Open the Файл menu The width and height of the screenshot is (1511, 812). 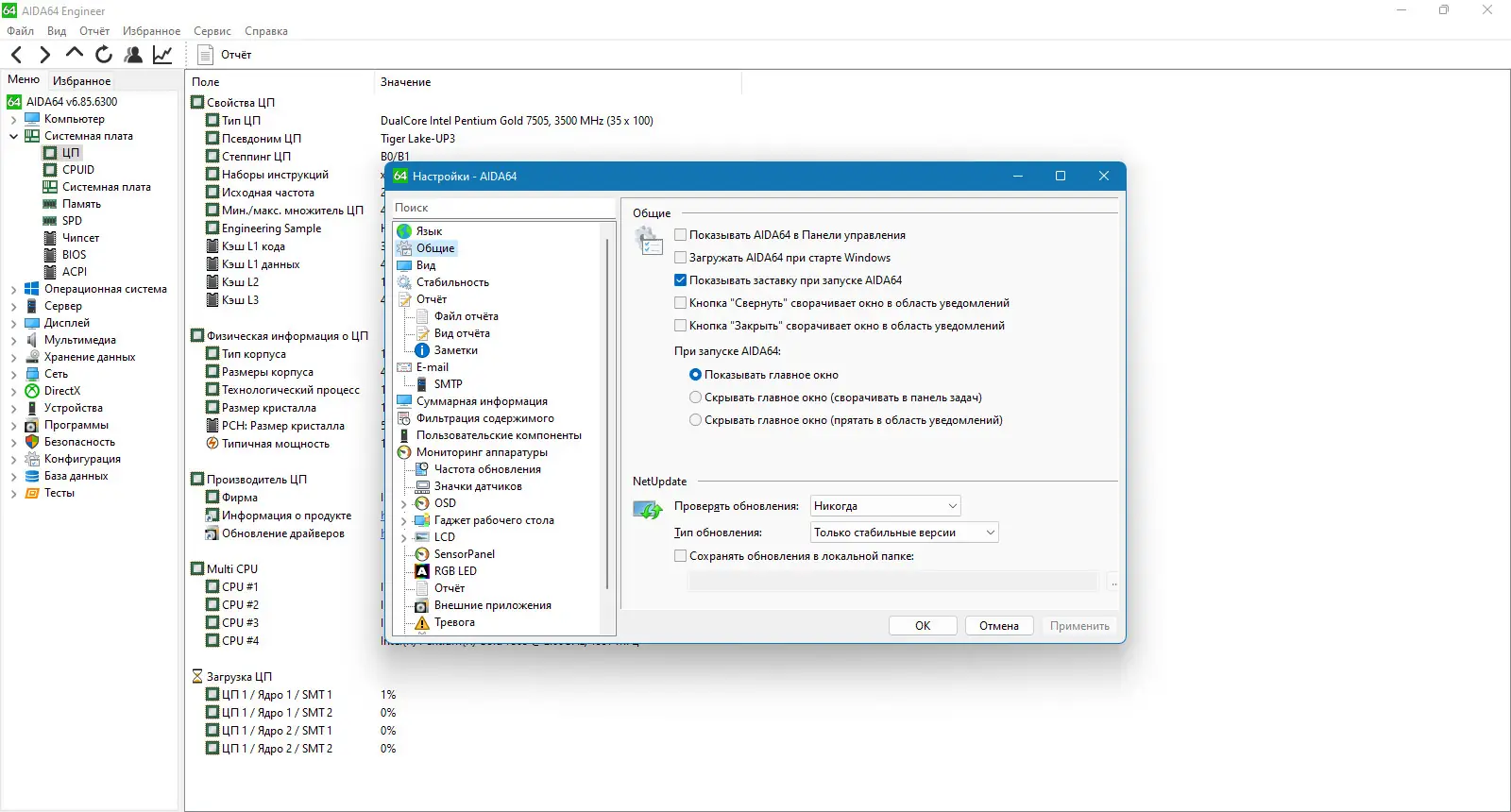[20, 31]
